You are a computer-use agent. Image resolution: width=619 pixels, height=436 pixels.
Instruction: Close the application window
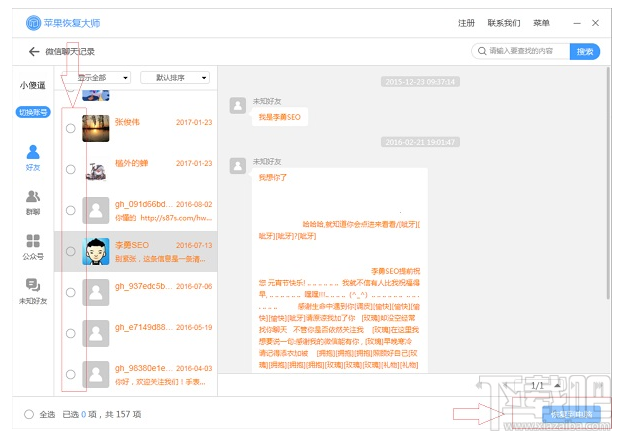pyautogui.click(x=595, y=23)
